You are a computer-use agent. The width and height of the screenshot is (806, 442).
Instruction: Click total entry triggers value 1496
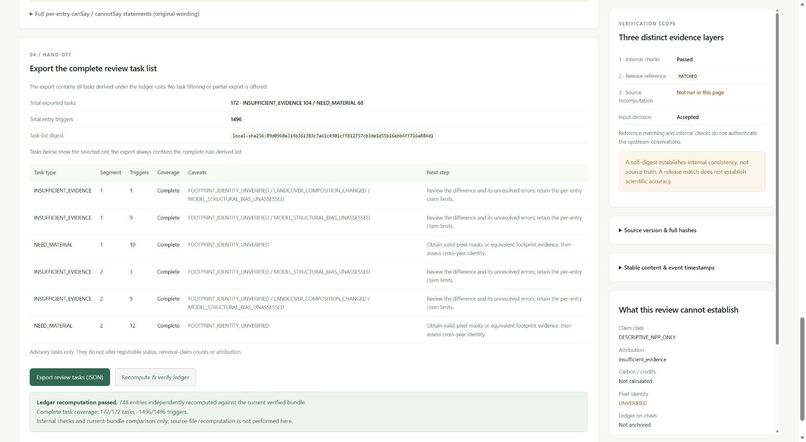(236, 119)
